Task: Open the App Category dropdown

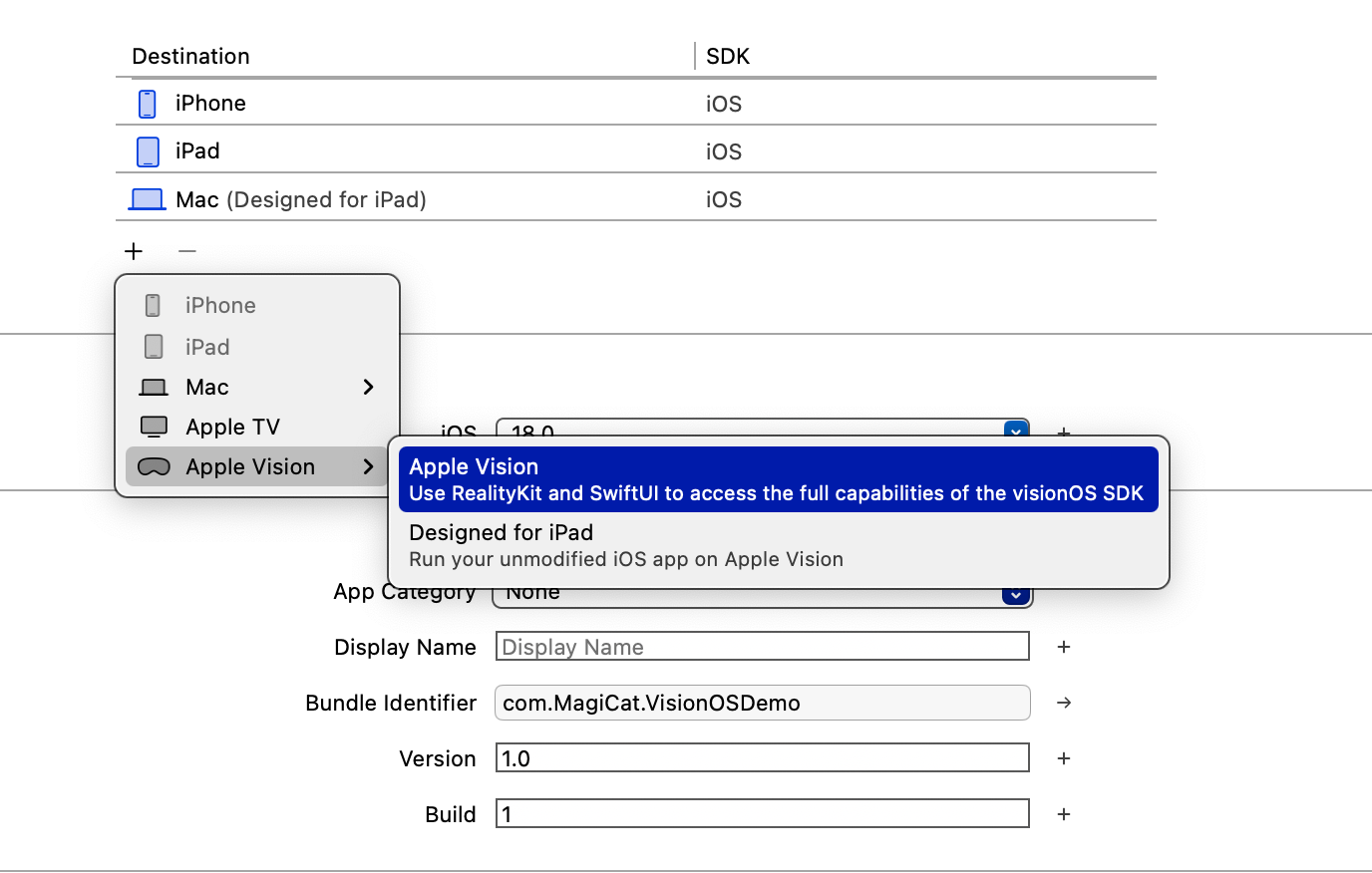Action: (x=1015, y=595)
